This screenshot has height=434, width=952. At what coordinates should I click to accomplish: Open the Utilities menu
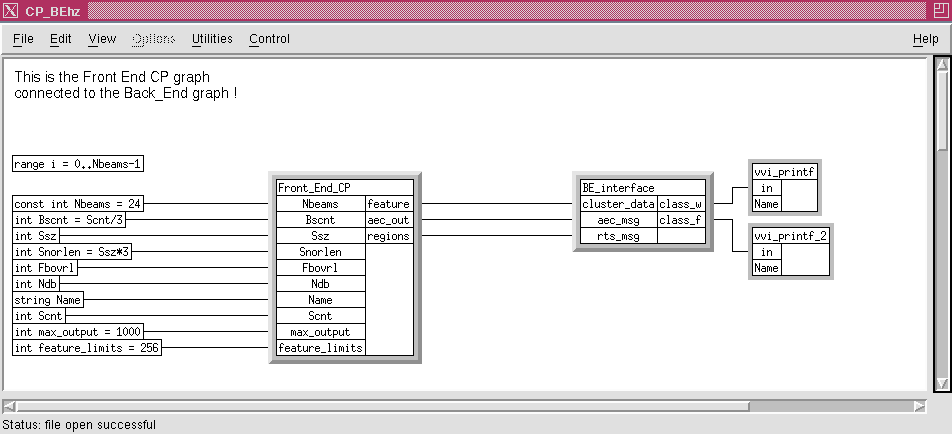pos(212,39)
